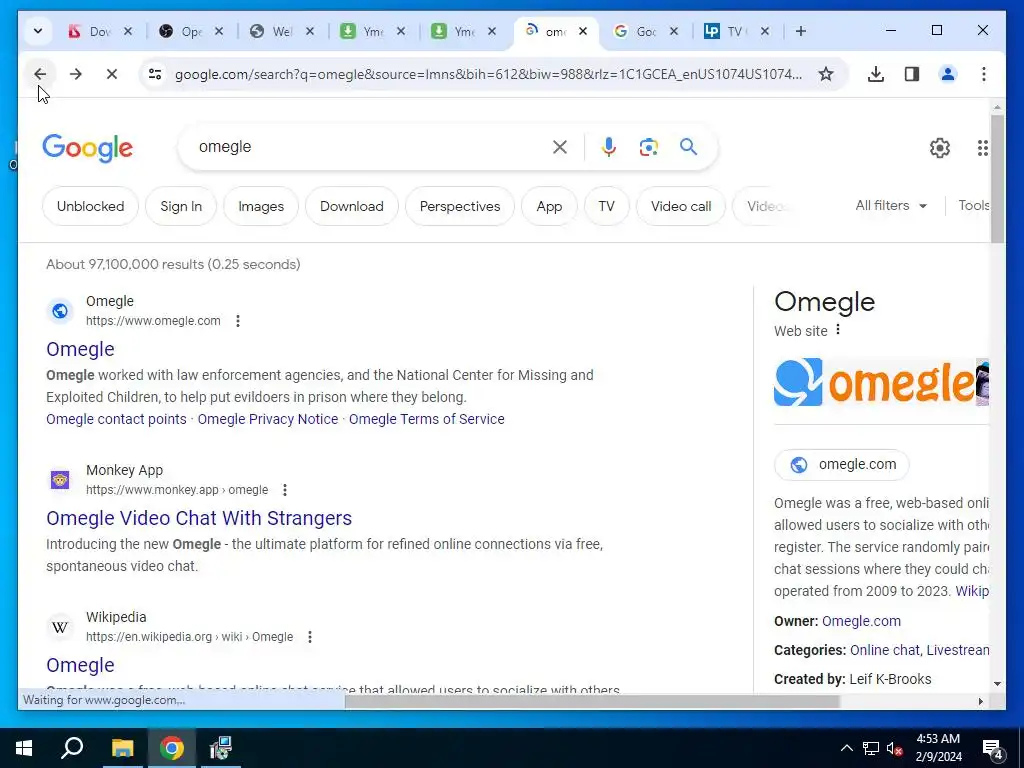Screen dimensions: 1024x768
Task: Switch to the Dov tab
Action: [x=91, y=31]
